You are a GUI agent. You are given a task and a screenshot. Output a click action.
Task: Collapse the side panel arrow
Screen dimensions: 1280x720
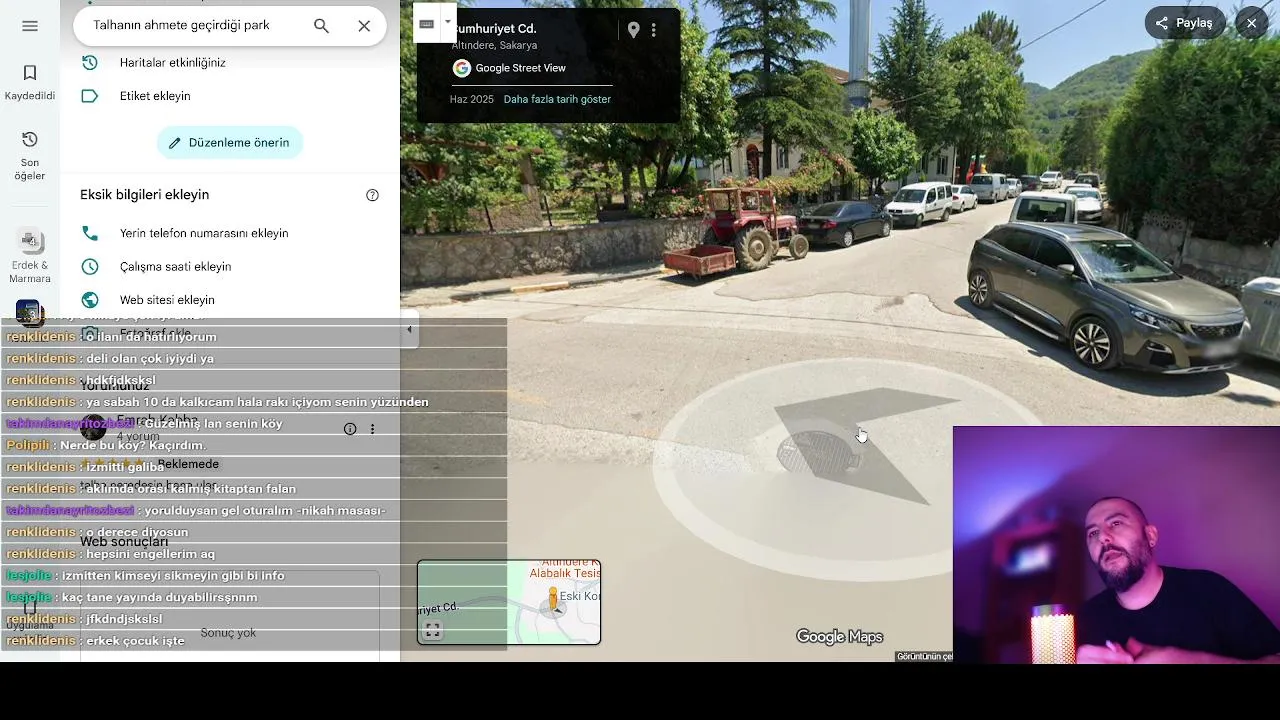tap(409, 329)
